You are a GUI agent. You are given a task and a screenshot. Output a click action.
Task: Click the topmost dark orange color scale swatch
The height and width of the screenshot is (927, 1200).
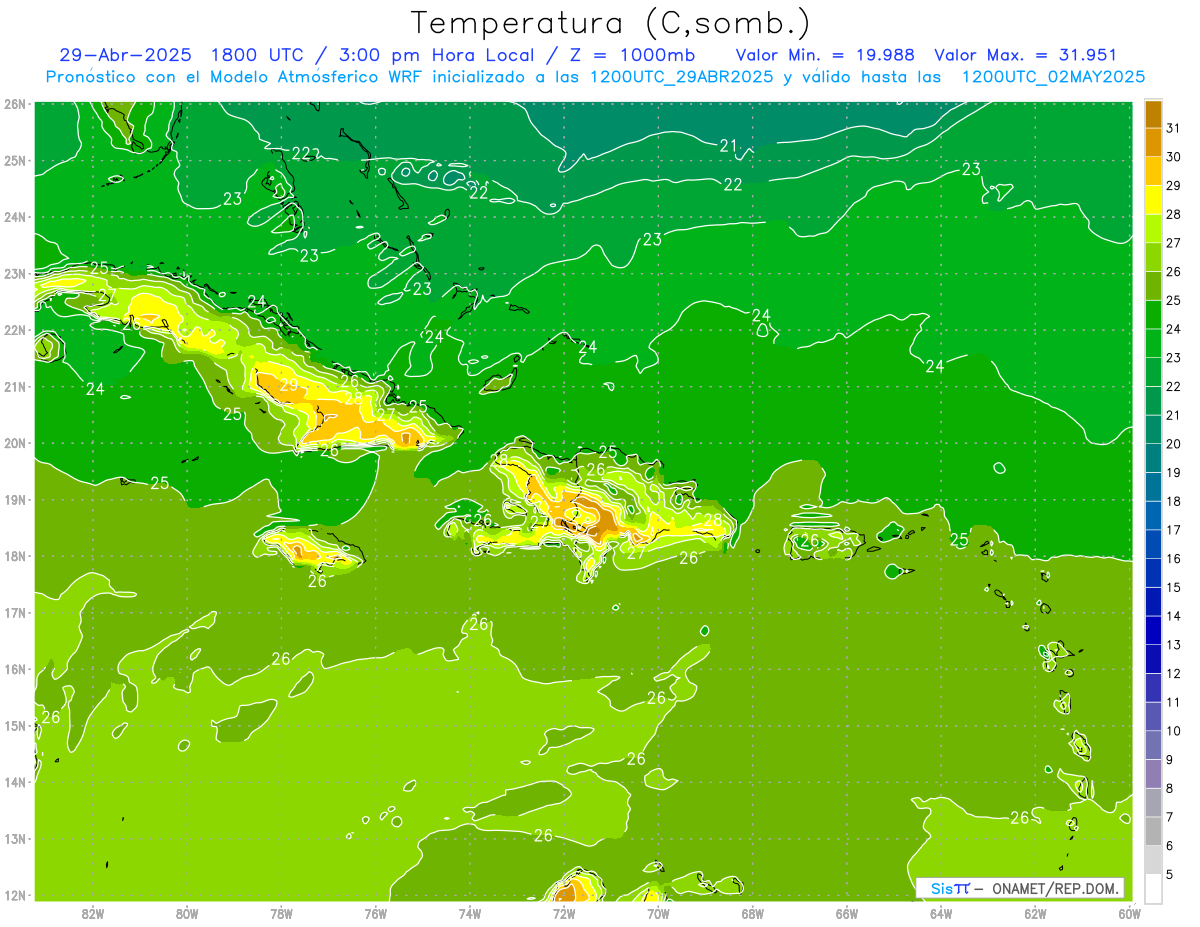[x=1153, y=114]
